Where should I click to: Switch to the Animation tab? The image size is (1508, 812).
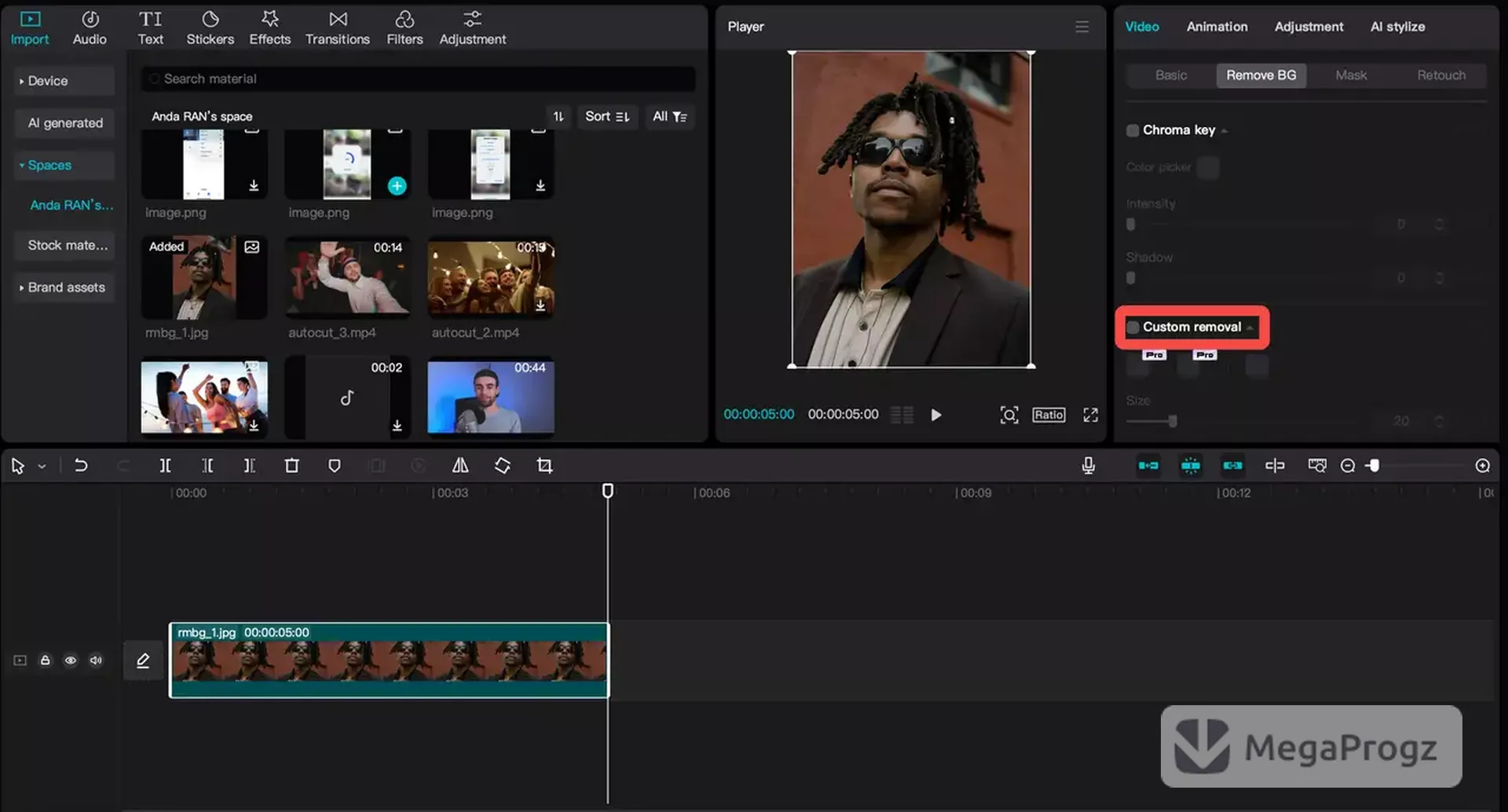point(1217,27)
